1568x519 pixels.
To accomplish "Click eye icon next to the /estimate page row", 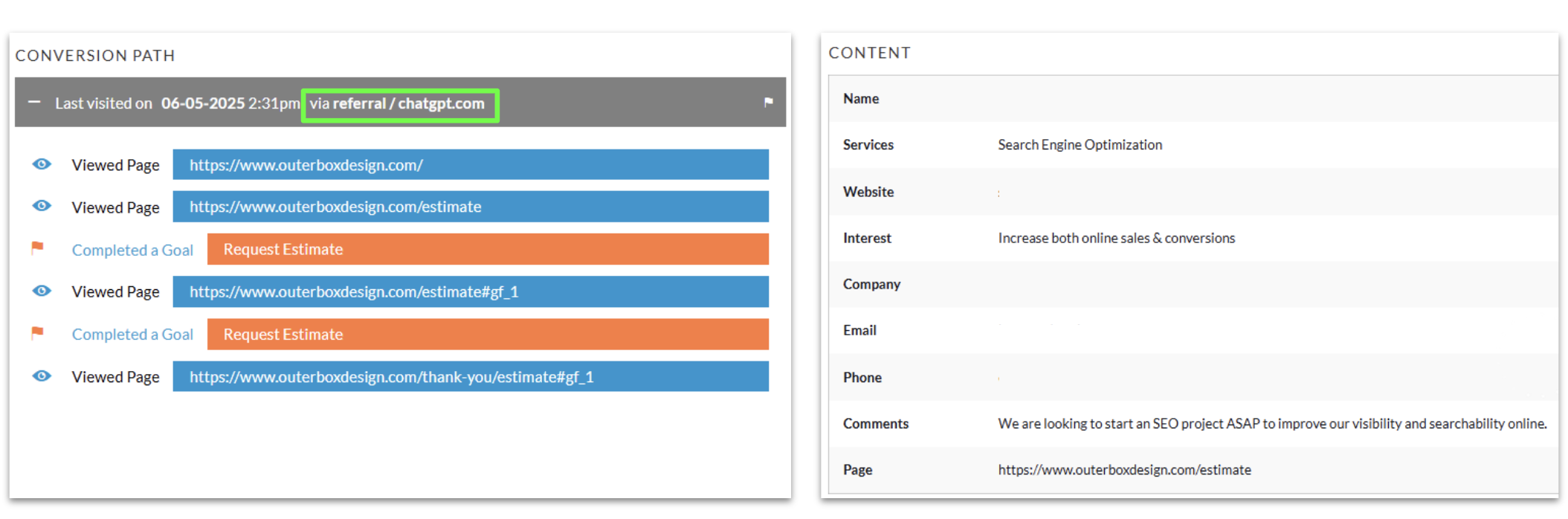I will pyautogui.click(x=42, y=206).
